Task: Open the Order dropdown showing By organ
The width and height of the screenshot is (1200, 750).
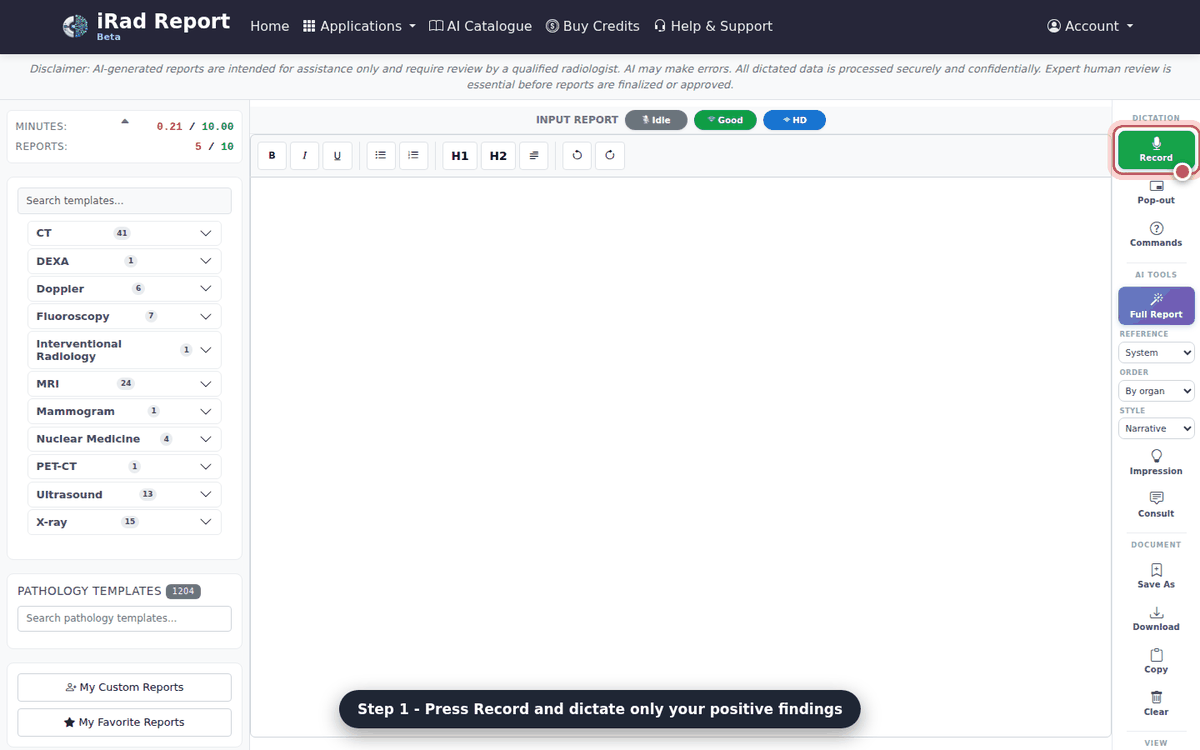Action: click(1156, 391)
